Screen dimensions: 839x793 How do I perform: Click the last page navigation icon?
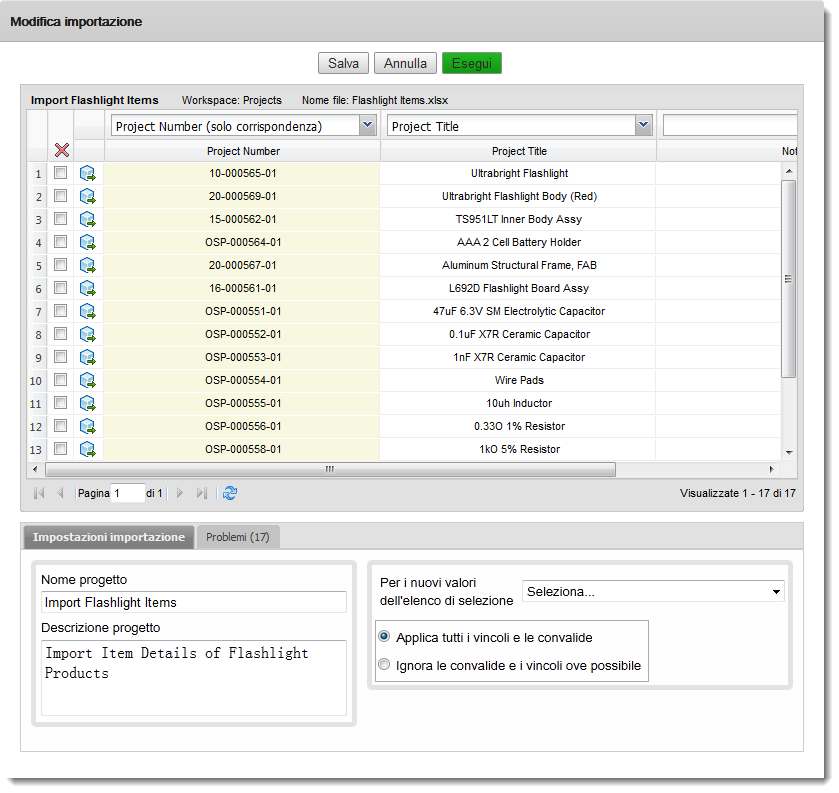tap(201, 492)
